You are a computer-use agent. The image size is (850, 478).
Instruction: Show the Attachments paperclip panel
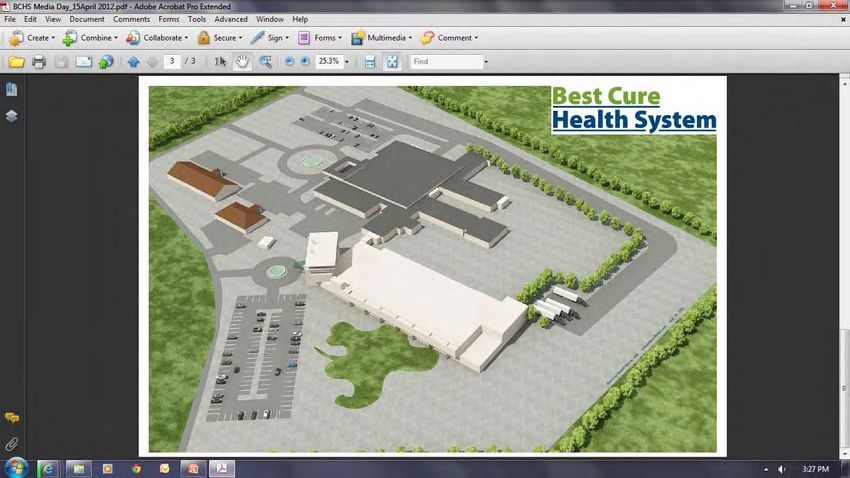pyautogui.click(x=11, y=444)
